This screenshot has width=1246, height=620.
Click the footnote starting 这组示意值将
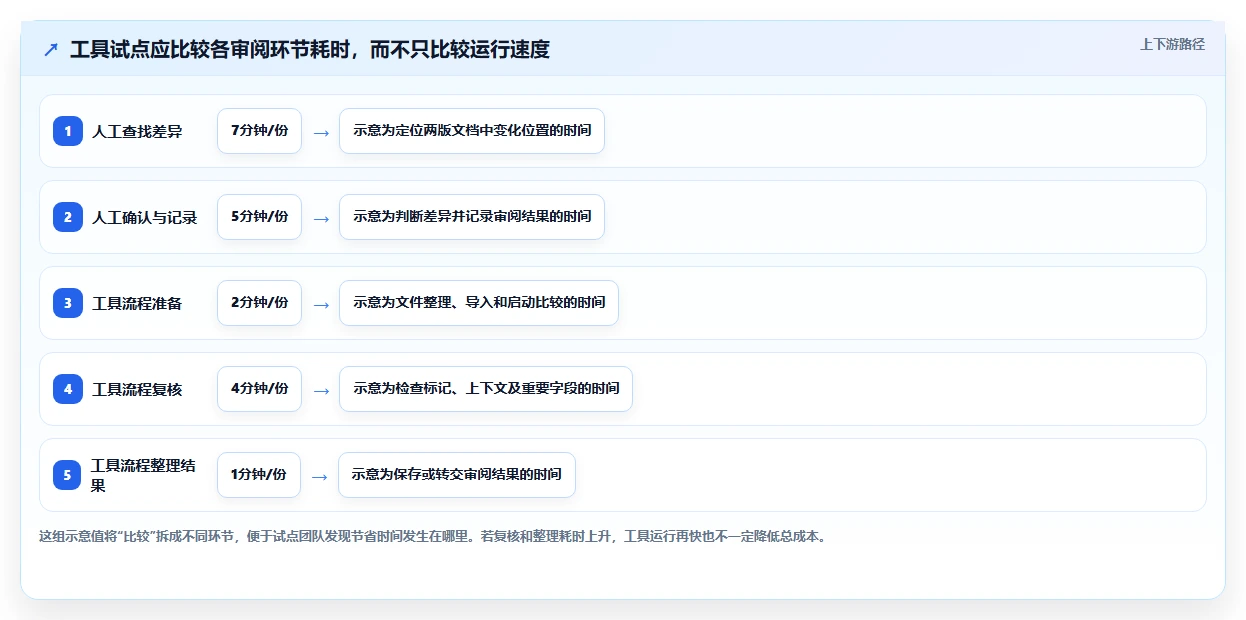pyautogui.click(x=432, y=536)
